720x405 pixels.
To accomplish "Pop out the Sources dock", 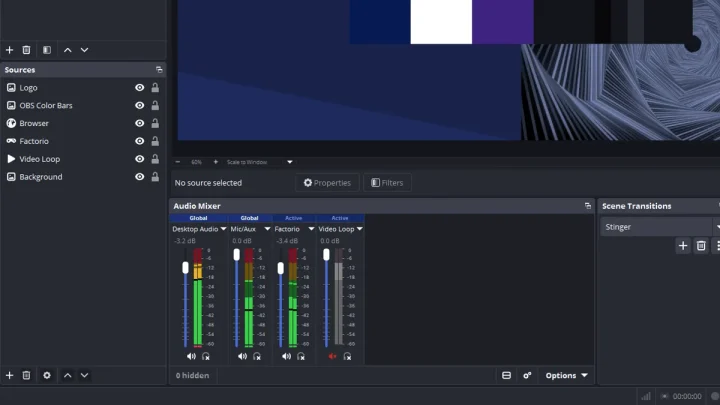I will coord(159,70).
